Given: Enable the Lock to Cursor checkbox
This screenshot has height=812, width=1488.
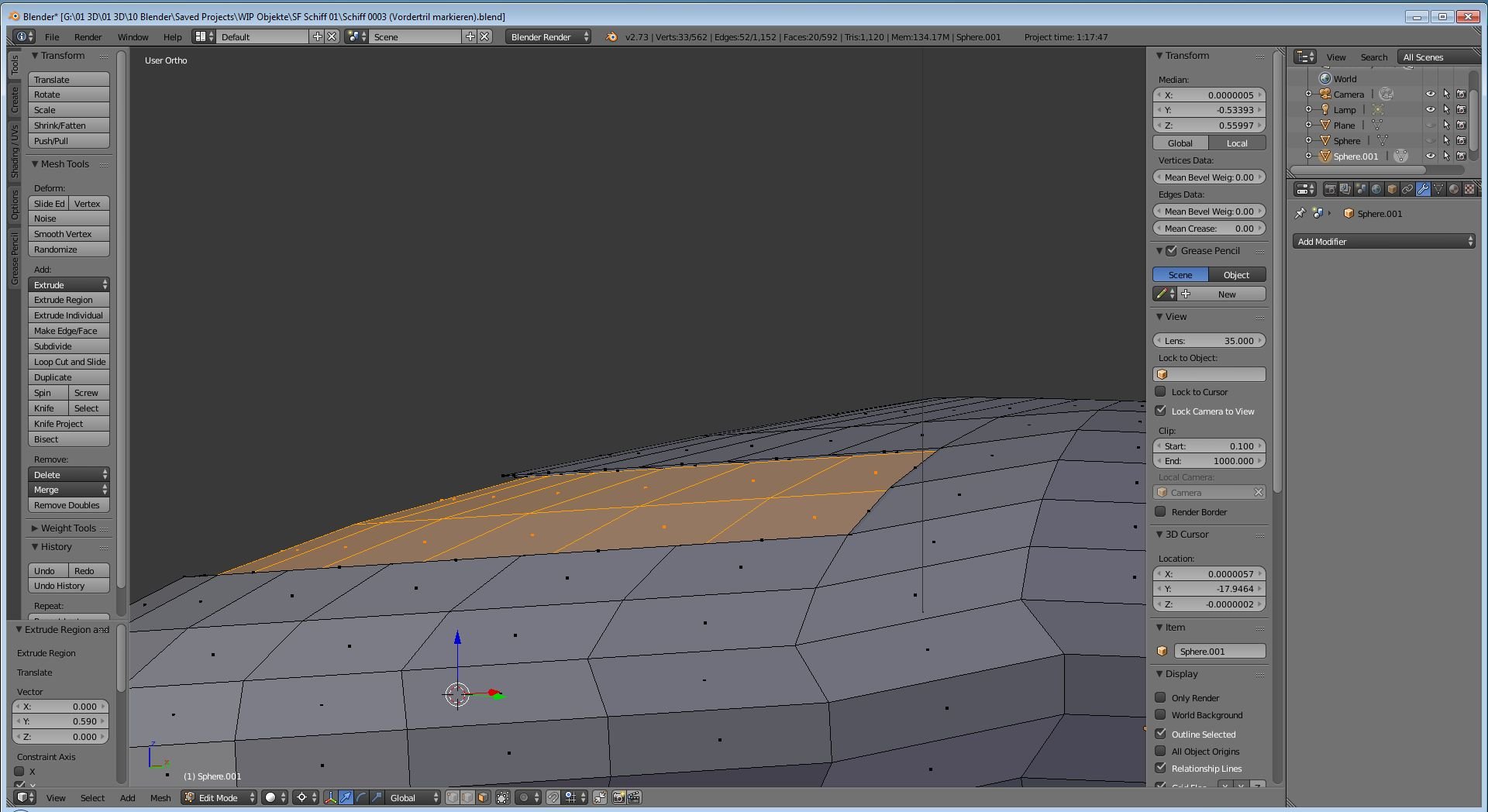Looking at the screenshot, I should pos(1160,392).
